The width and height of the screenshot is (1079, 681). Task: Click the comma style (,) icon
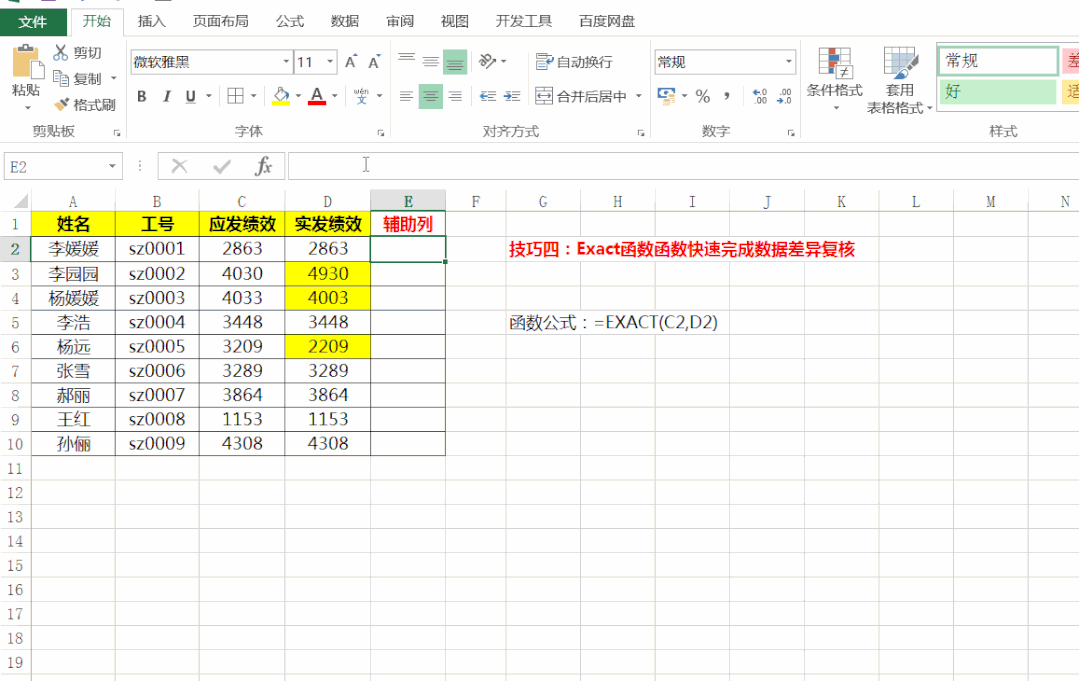coord(727,96)
